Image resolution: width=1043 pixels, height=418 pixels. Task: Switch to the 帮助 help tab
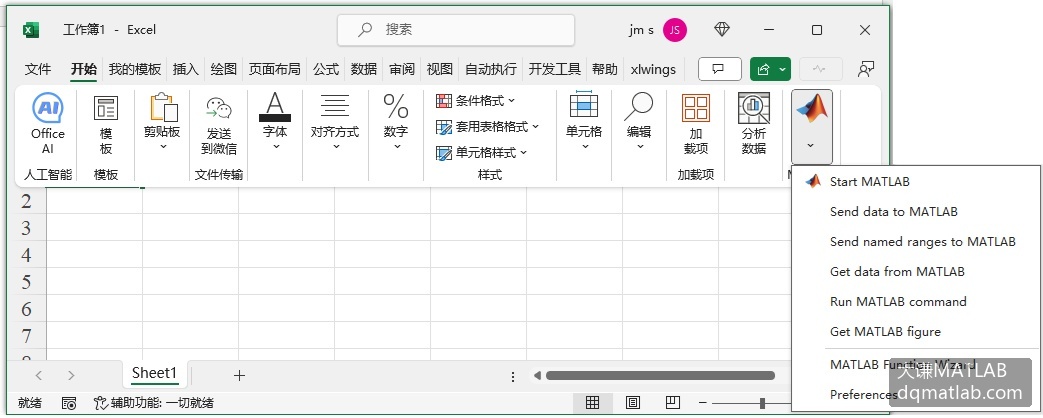[x=605, y=69]
